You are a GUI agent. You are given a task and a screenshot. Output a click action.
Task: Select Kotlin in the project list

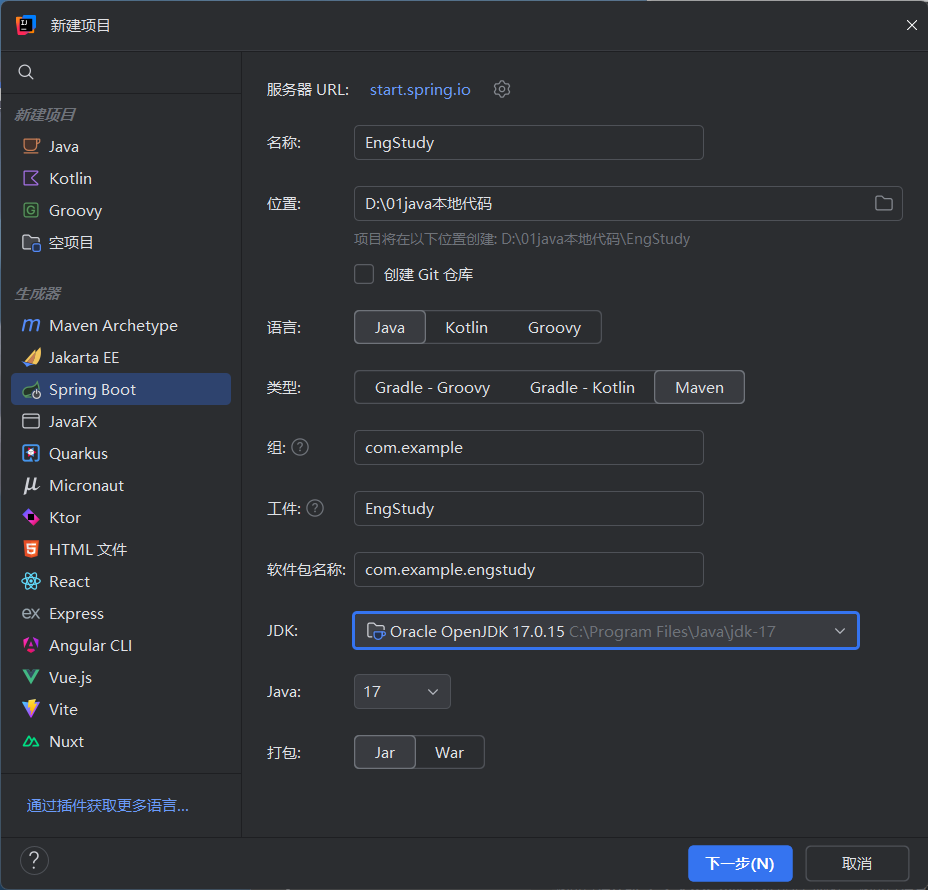(x=121, y=178)
